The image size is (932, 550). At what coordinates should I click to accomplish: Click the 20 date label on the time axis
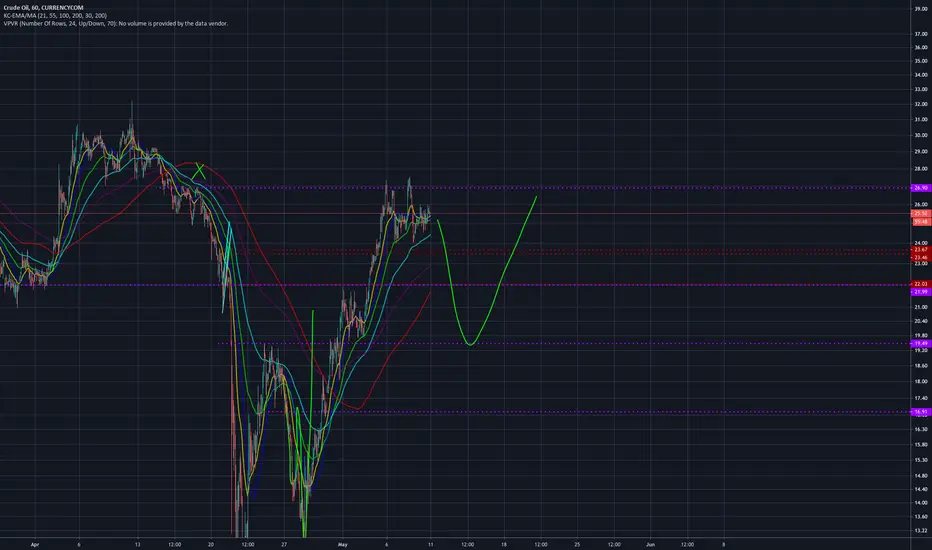point(210,544)
